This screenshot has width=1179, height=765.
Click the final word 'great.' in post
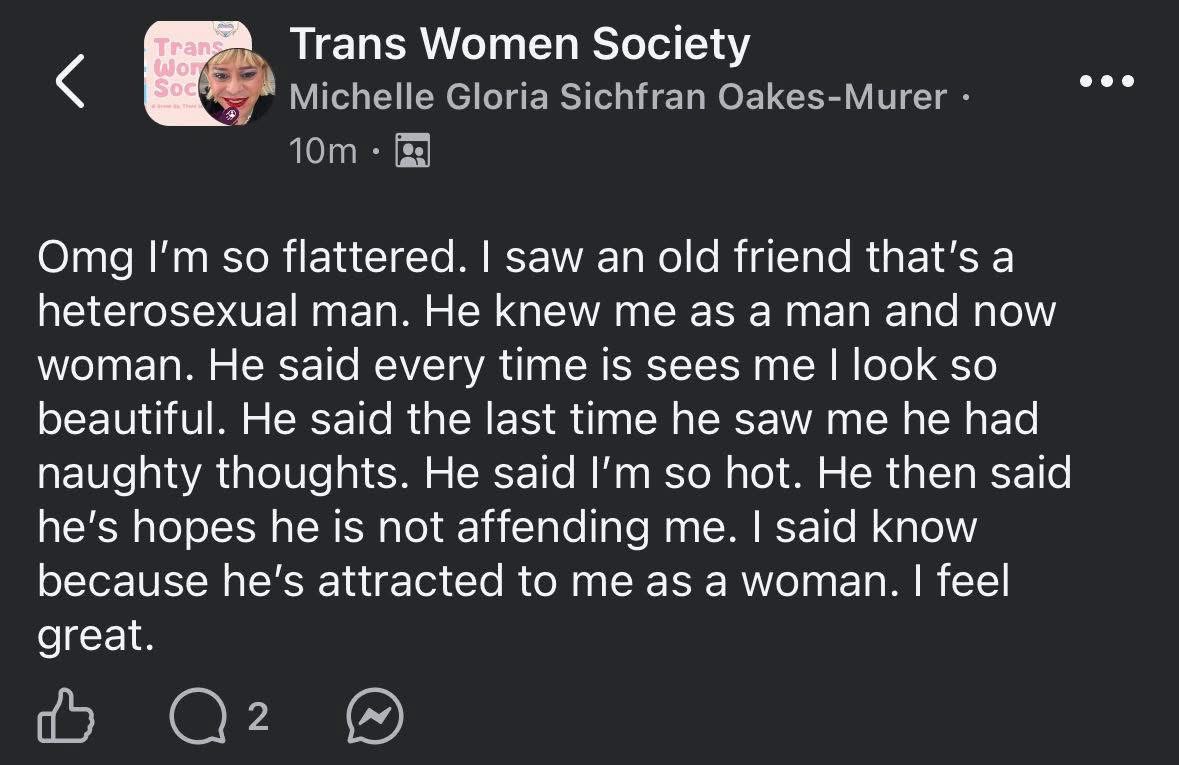(95, 638)
